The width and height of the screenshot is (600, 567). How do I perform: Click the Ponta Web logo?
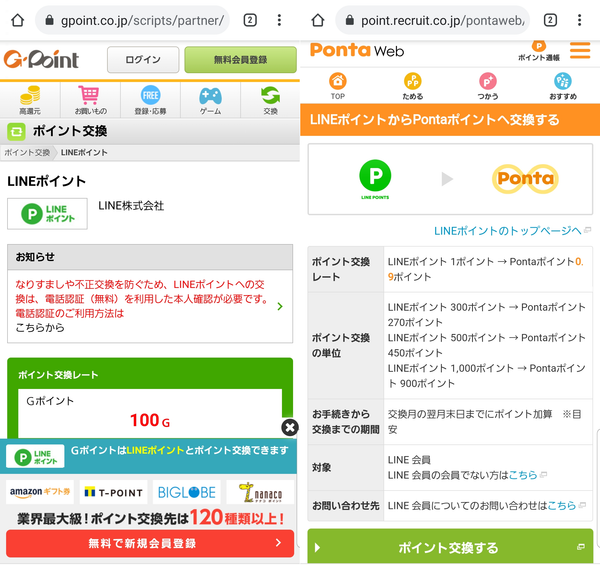click(357, 51)
